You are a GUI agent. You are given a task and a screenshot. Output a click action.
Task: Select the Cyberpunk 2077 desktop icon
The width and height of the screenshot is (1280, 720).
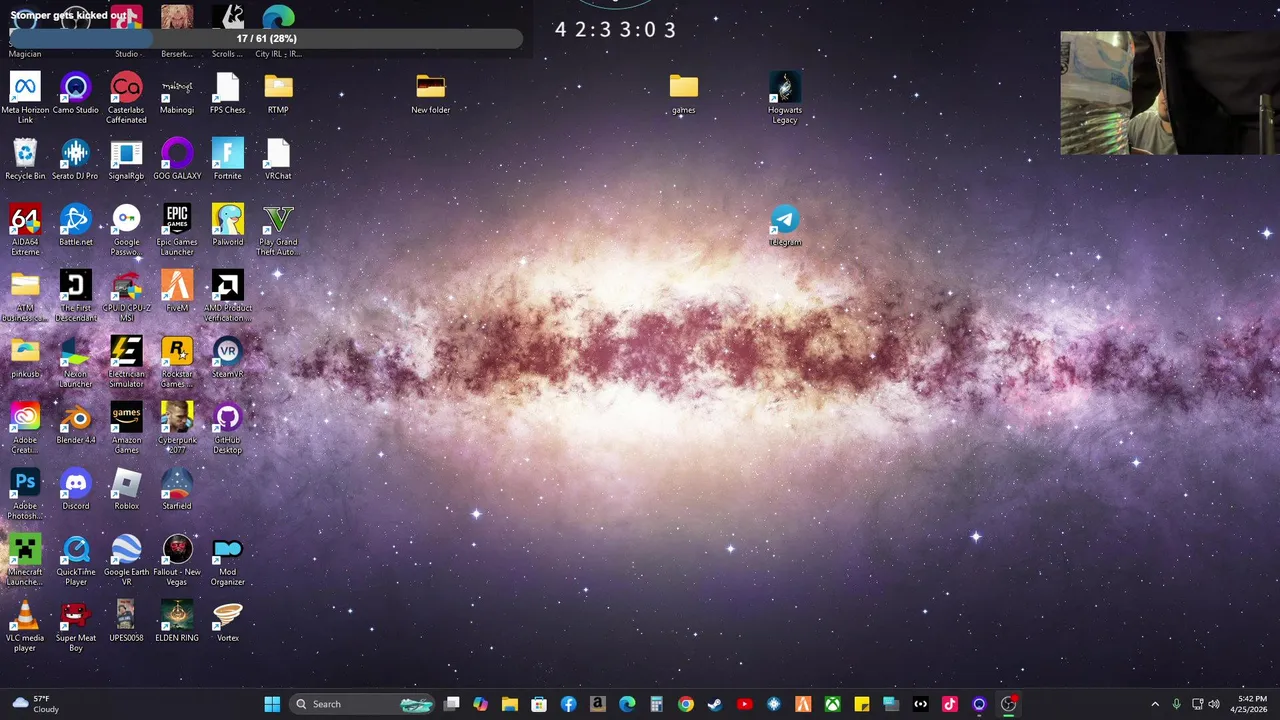coord(177,428)
